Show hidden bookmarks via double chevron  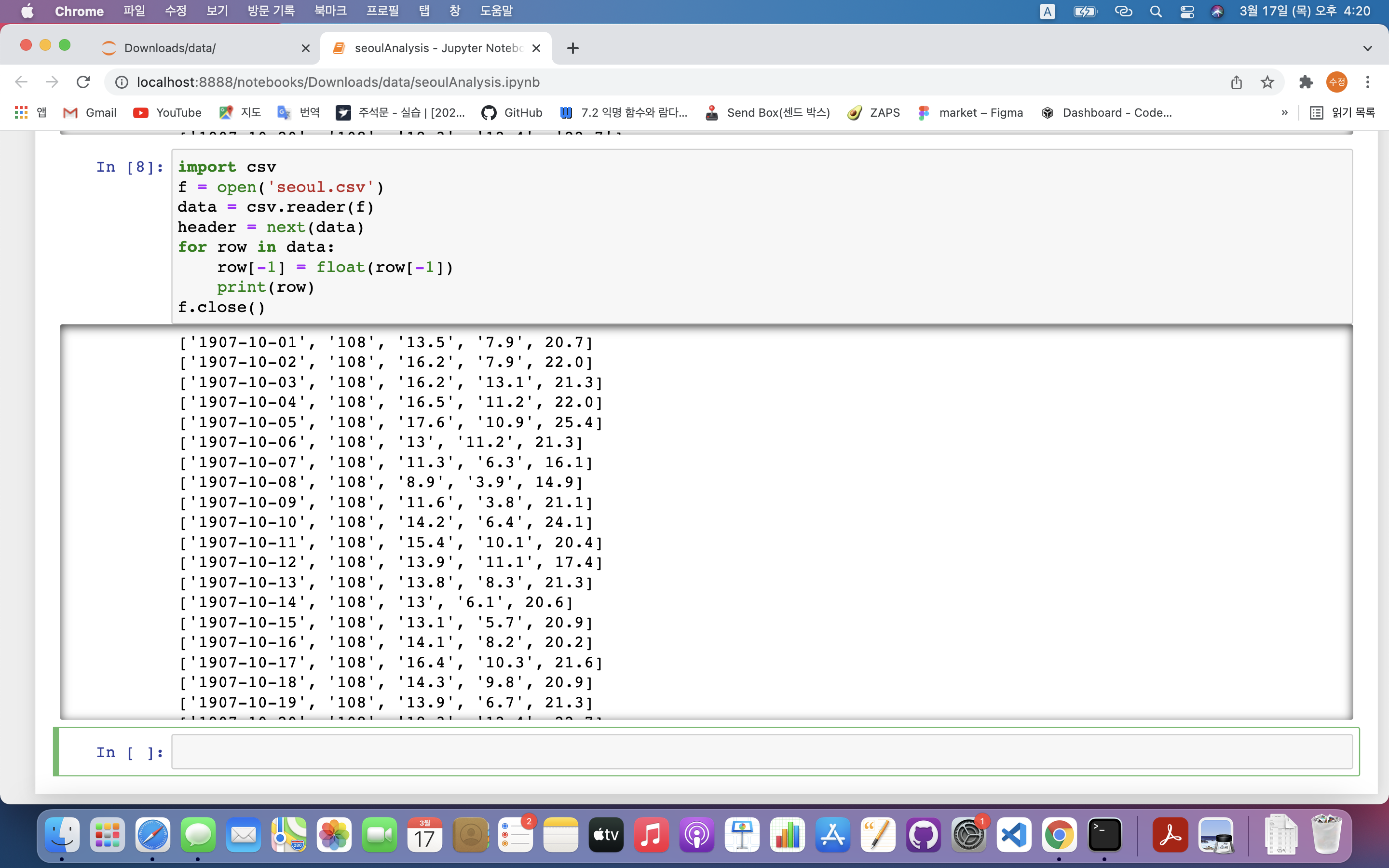(x=1284, y=112)
